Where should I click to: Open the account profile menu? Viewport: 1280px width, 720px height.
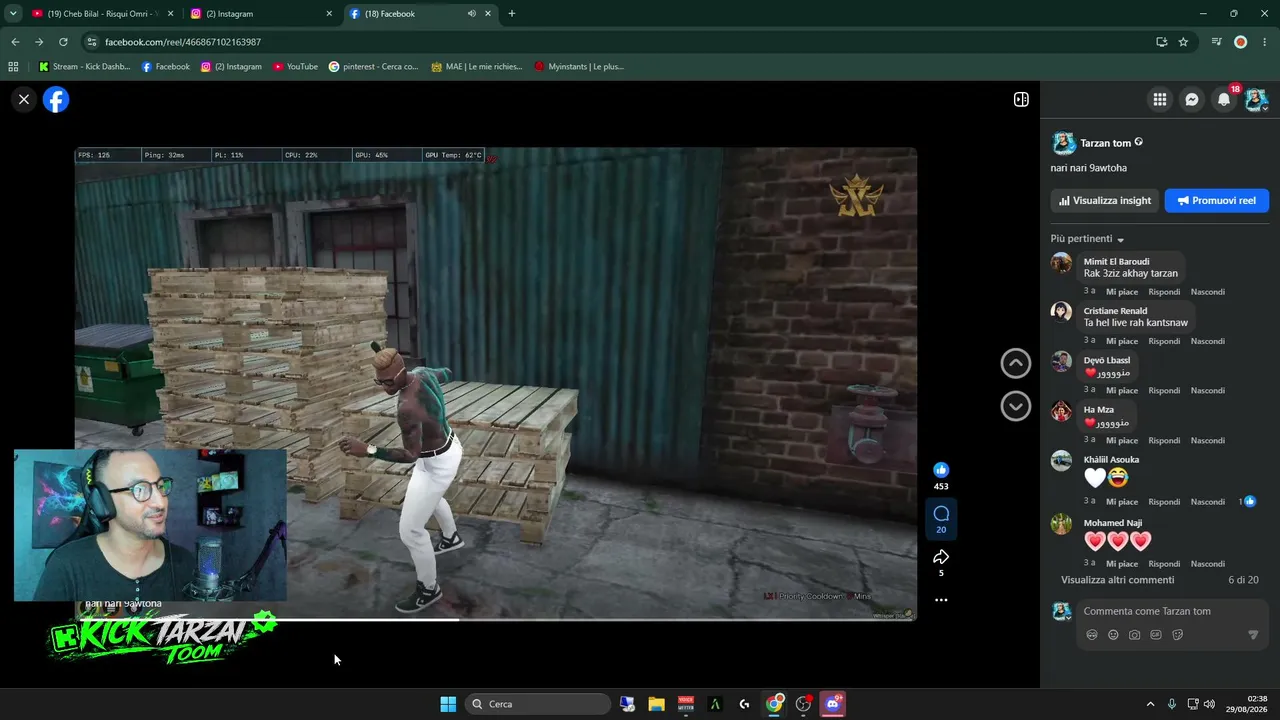pyautogui.click(x=1256, y=99)
